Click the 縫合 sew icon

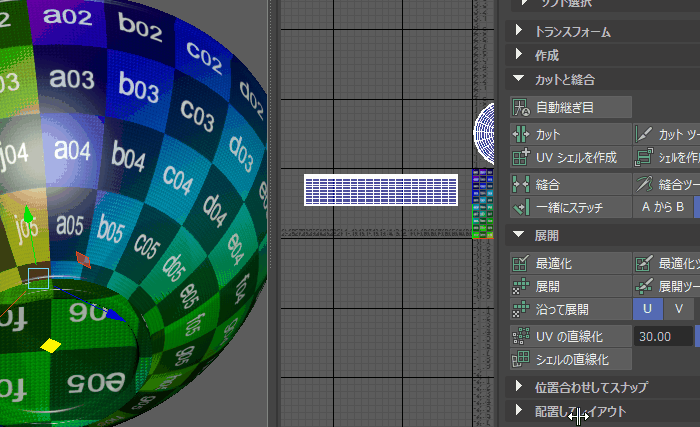521,184
